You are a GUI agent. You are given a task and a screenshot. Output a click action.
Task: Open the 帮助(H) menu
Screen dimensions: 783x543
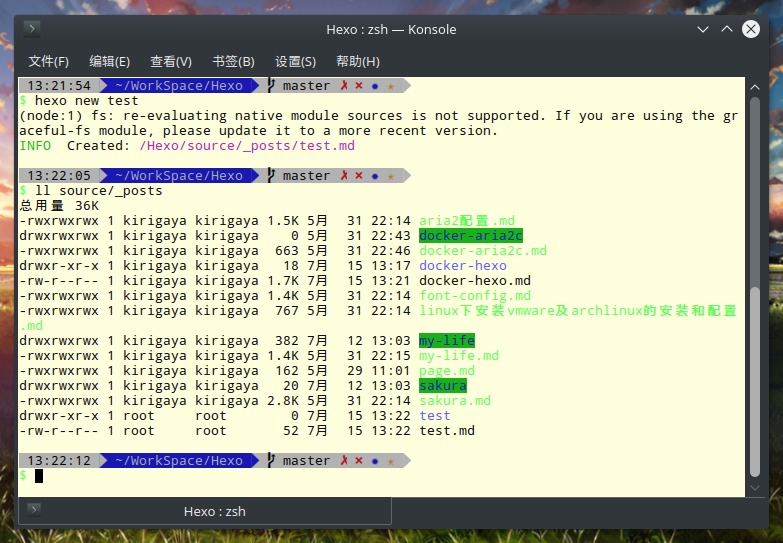click(x=358, y=61)
